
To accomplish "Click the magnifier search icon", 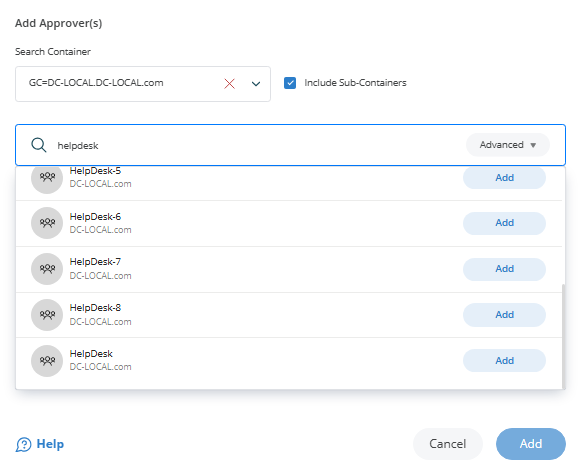I will click(39, 145).
